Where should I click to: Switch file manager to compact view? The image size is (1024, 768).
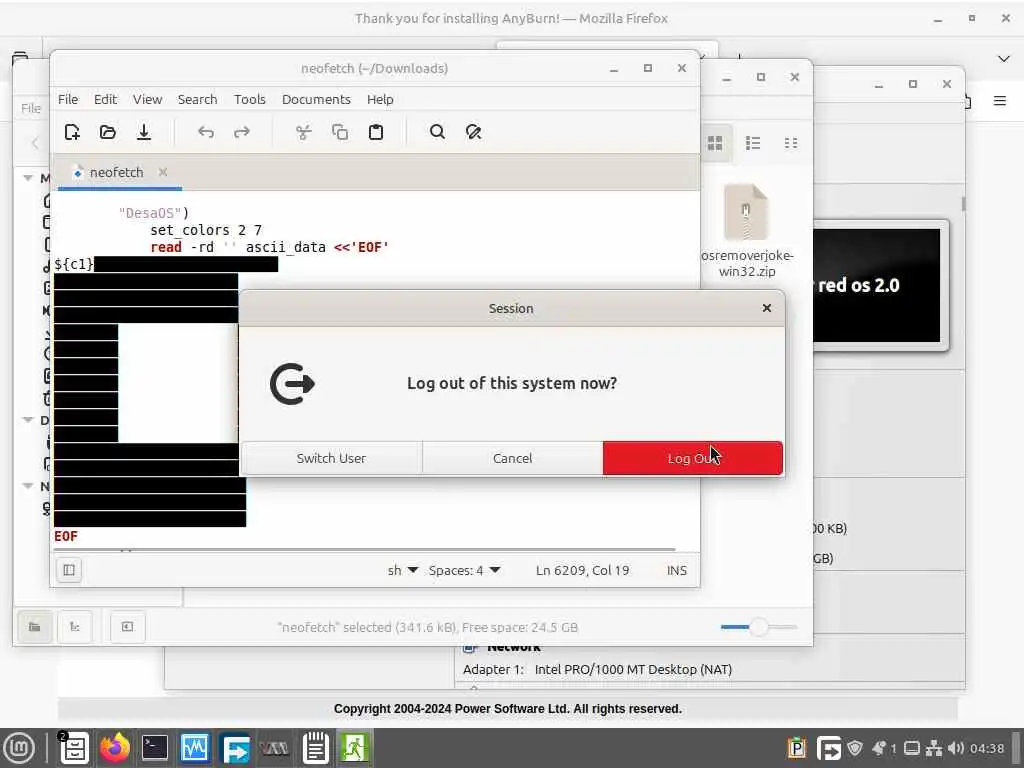pyautogui.click(x=791, y=143)
